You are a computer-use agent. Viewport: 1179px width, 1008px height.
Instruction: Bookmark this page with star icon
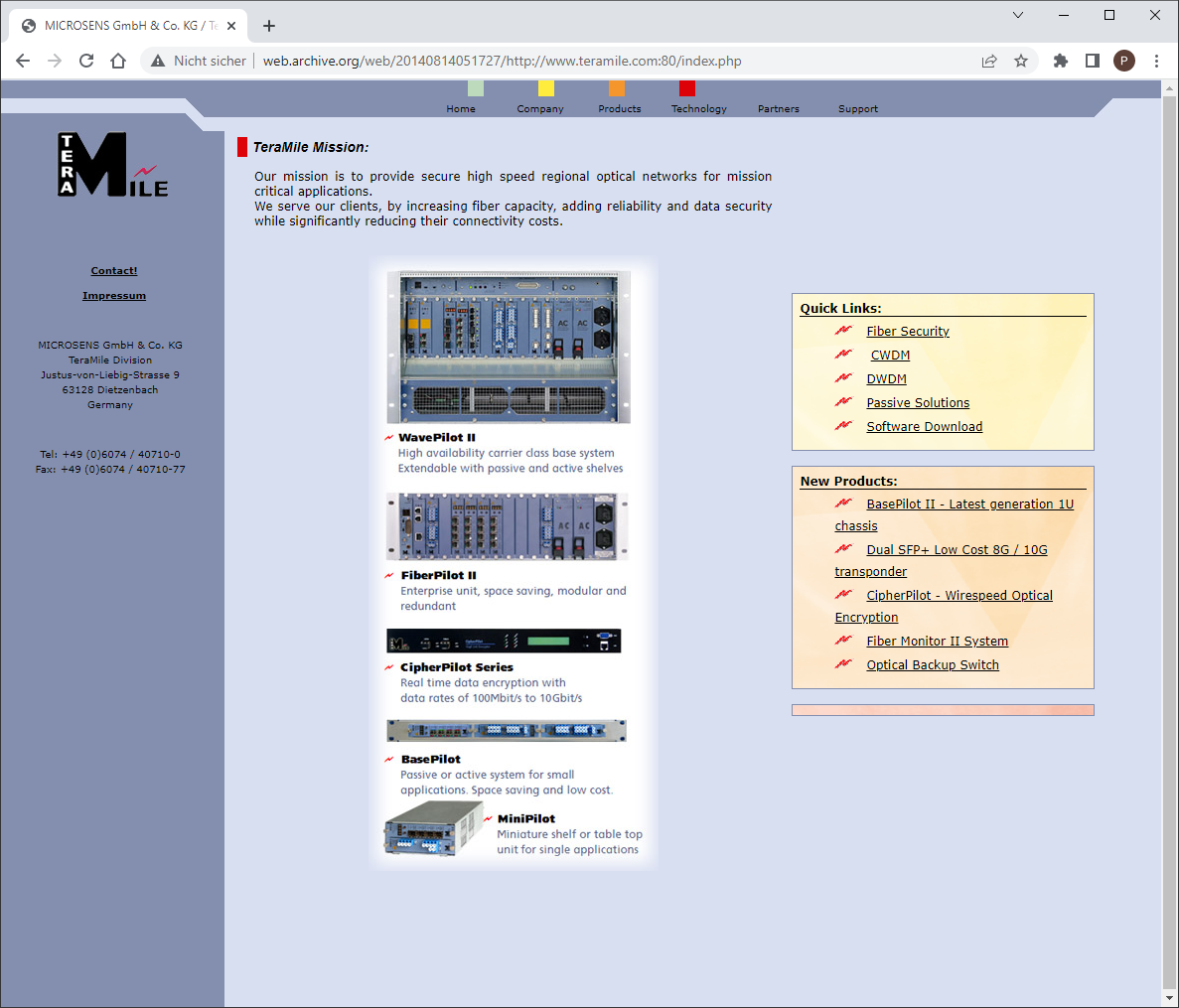point(1021,61)
